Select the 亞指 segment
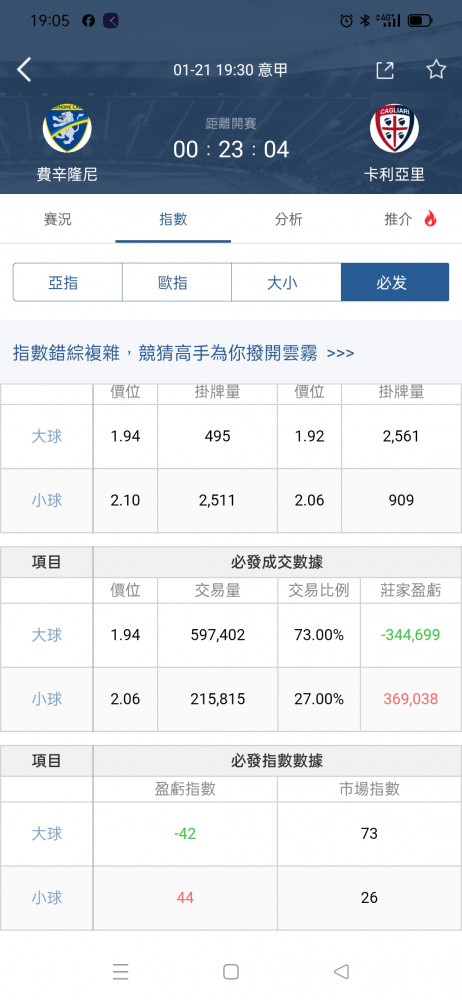The height and width of the screenshot is (1000, 462). [68, 282]
